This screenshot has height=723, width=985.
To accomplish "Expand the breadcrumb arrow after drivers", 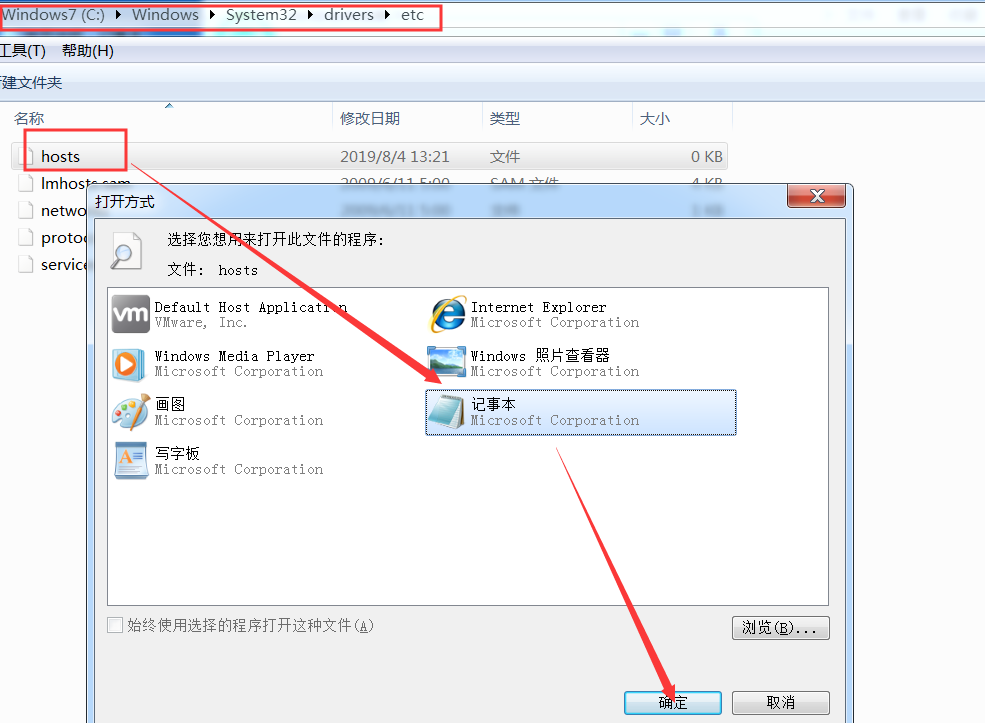I will [390, 17].
